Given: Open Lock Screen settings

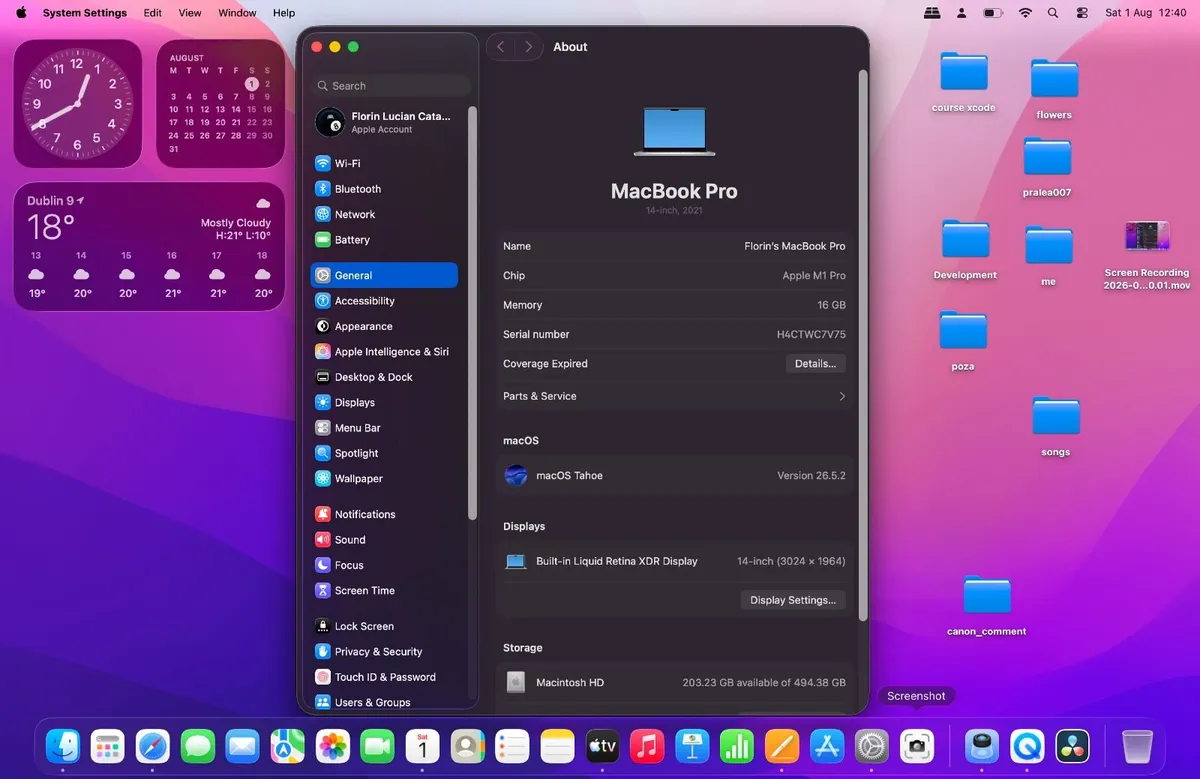Looking at the screenshot, I should pos(384,626).
